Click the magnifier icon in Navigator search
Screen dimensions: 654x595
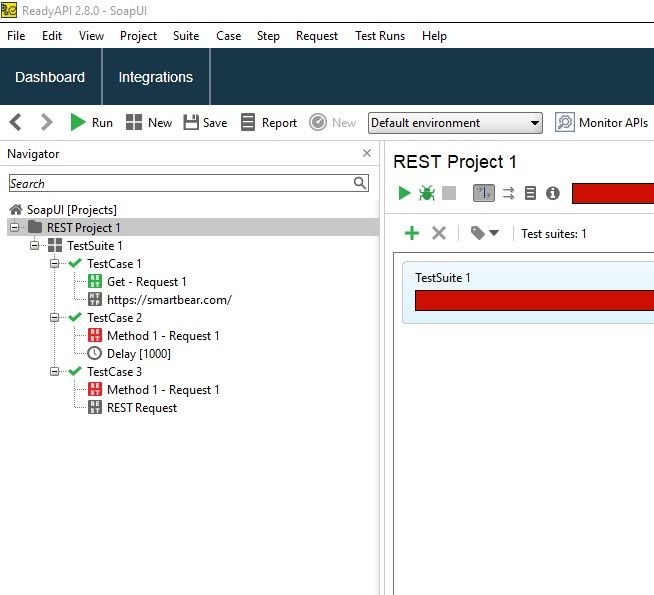[360, 183]
